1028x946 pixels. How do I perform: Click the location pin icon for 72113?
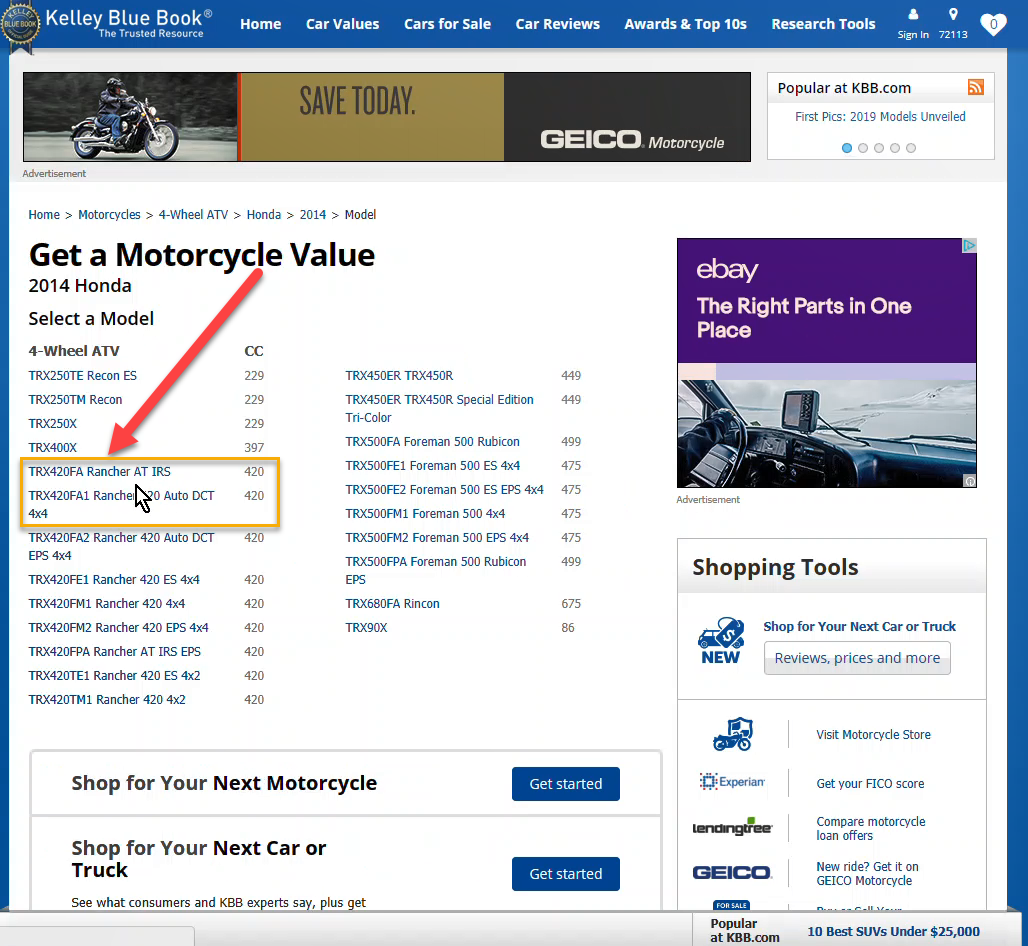click(x=953, y=14)
